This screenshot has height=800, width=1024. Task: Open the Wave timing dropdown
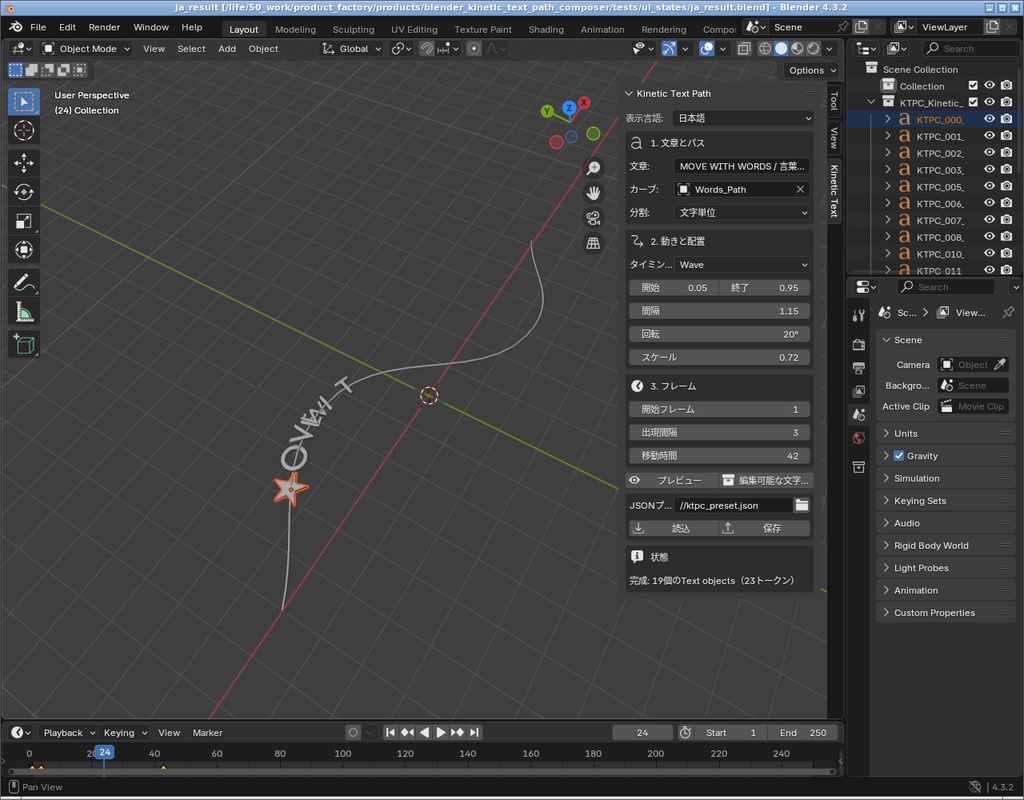tap(742, 264)
